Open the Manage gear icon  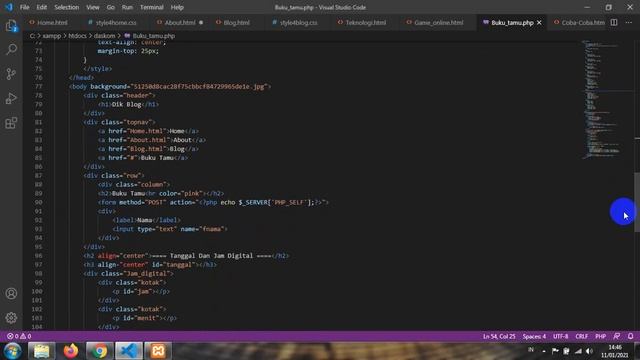[11, 318]
